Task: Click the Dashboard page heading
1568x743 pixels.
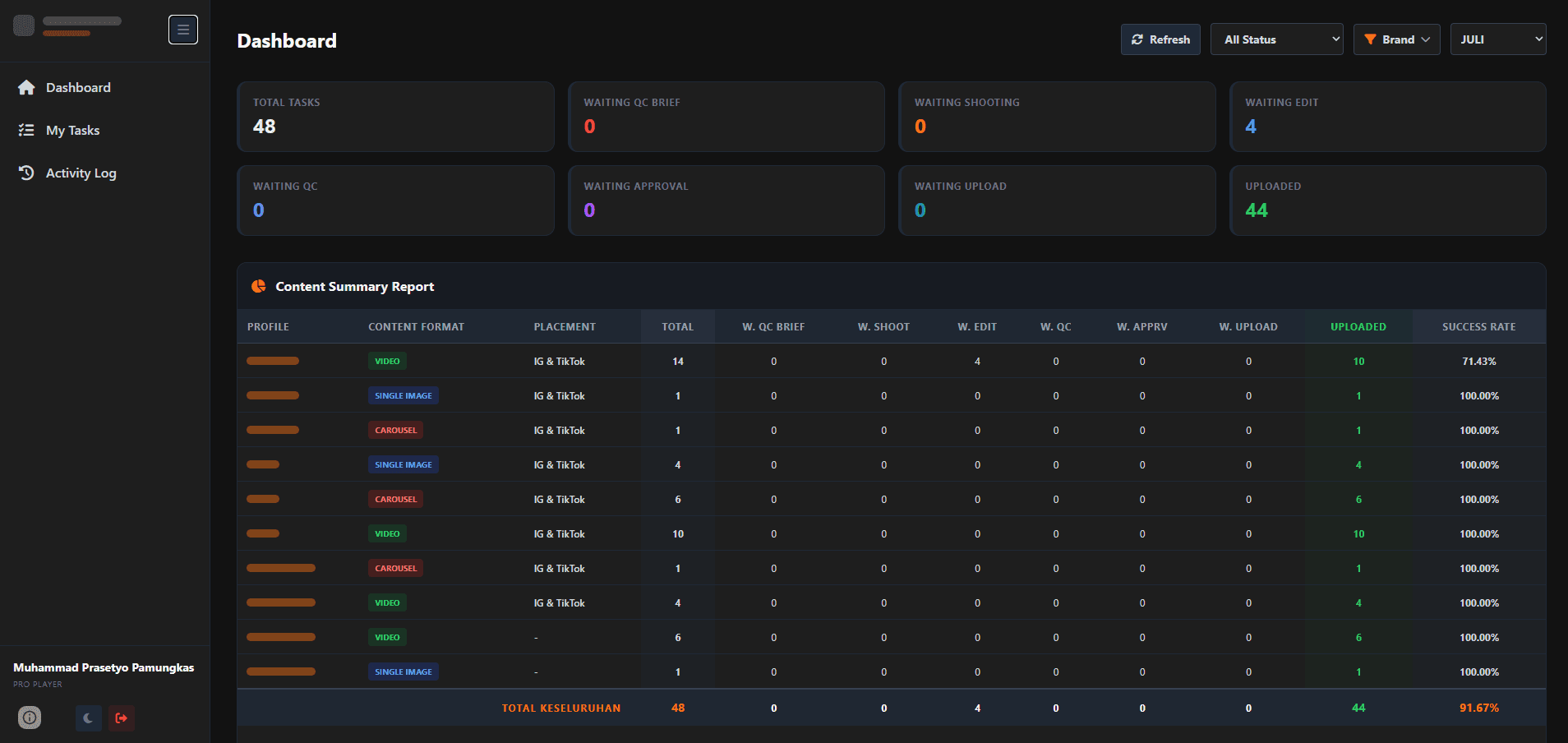Action: (x=287, y=41)
